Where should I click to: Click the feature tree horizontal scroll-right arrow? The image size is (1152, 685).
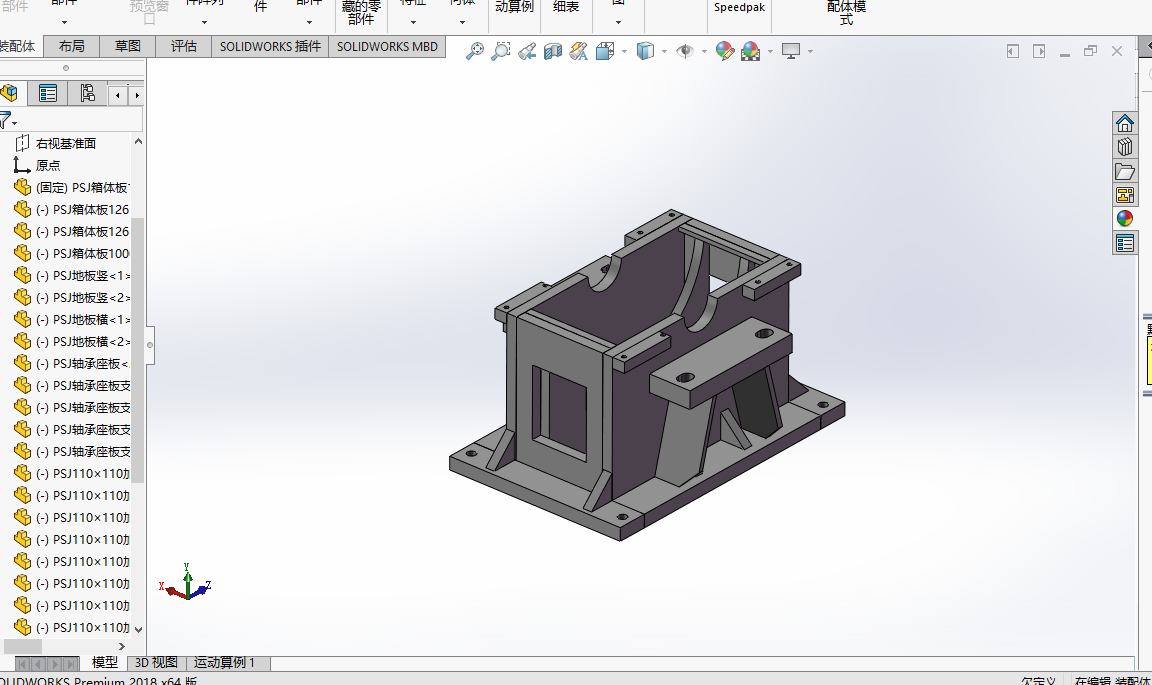pyautogui.click(x=122, y=646)
